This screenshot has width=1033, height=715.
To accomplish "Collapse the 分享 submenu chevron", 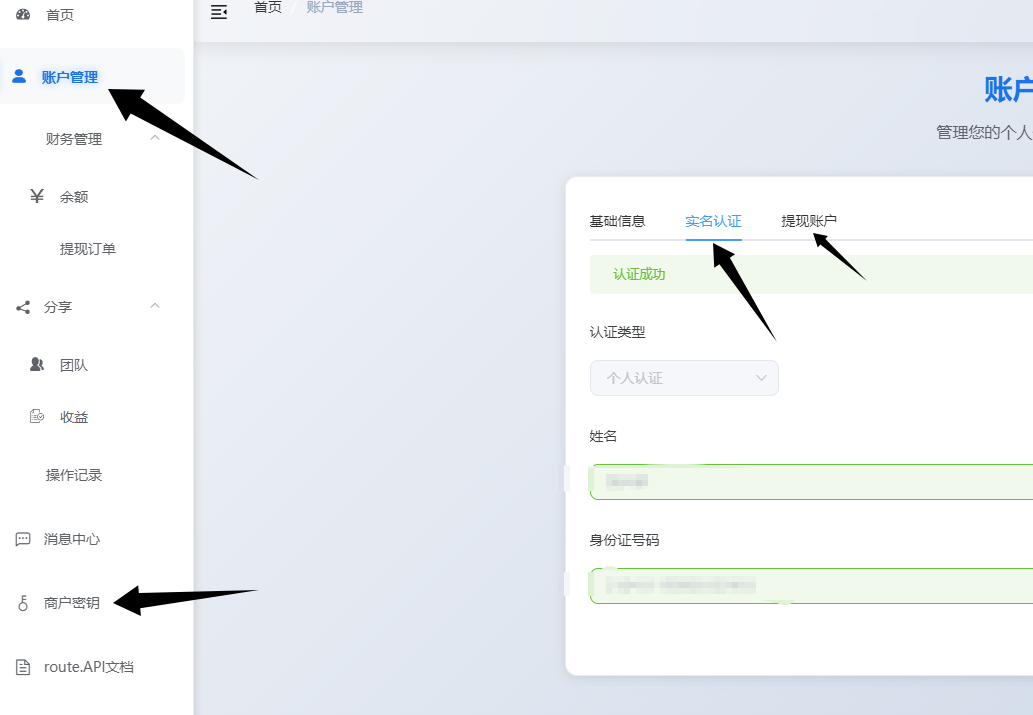I will 155,306.
